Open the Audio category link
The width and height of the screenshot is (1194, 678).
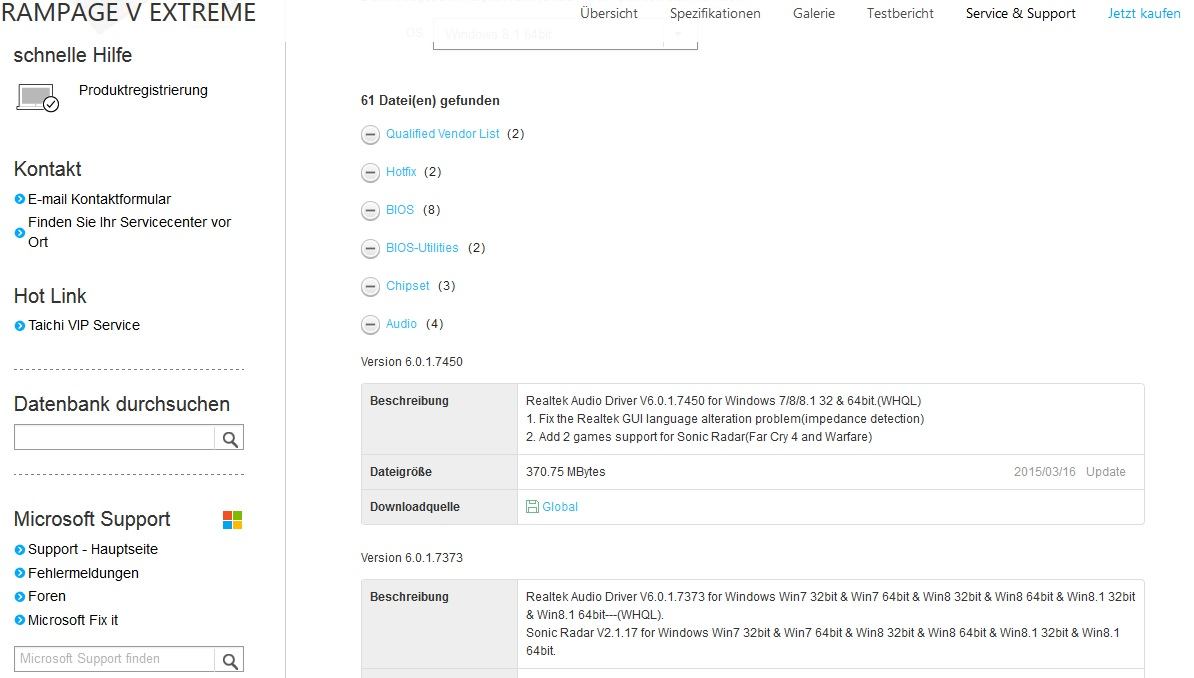401,324
